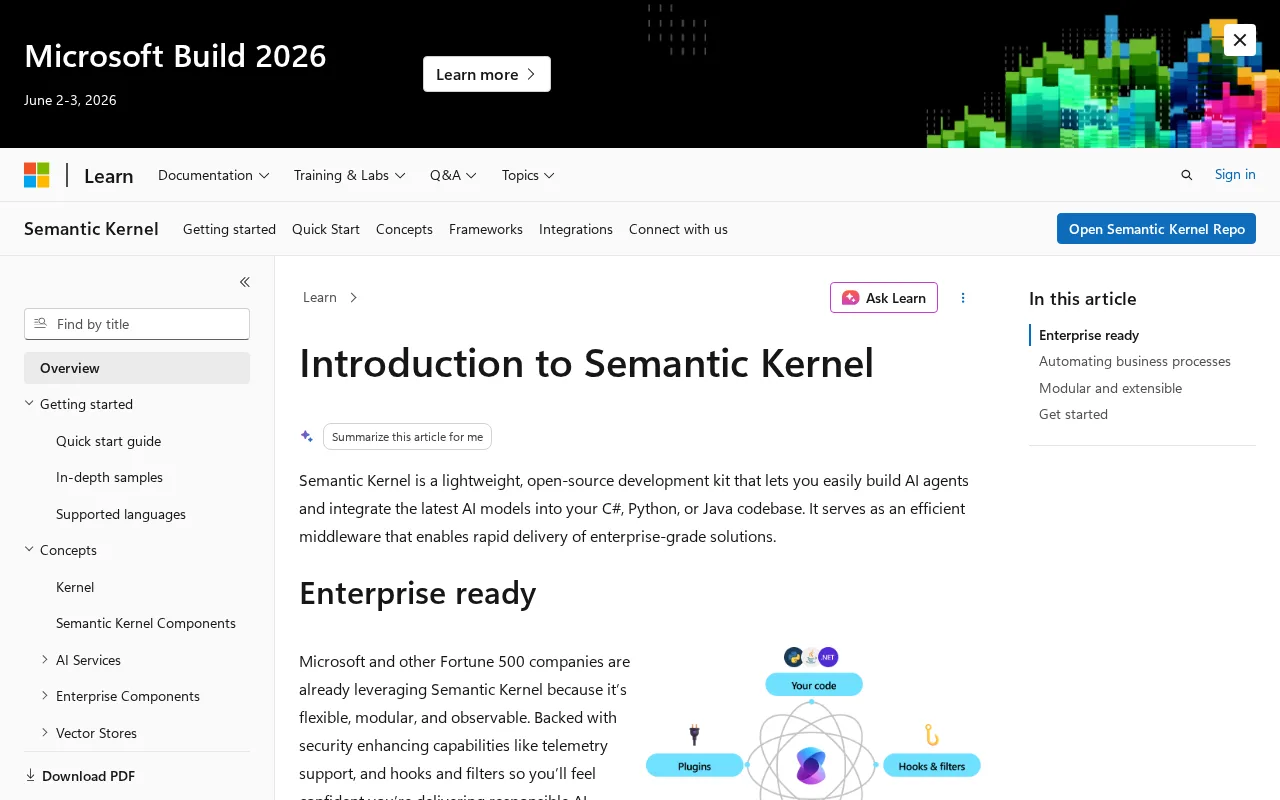Open the Quick start guide page
Image resolution: width=1280 pixels, height=800 pixels.
[x=108, y=441]
